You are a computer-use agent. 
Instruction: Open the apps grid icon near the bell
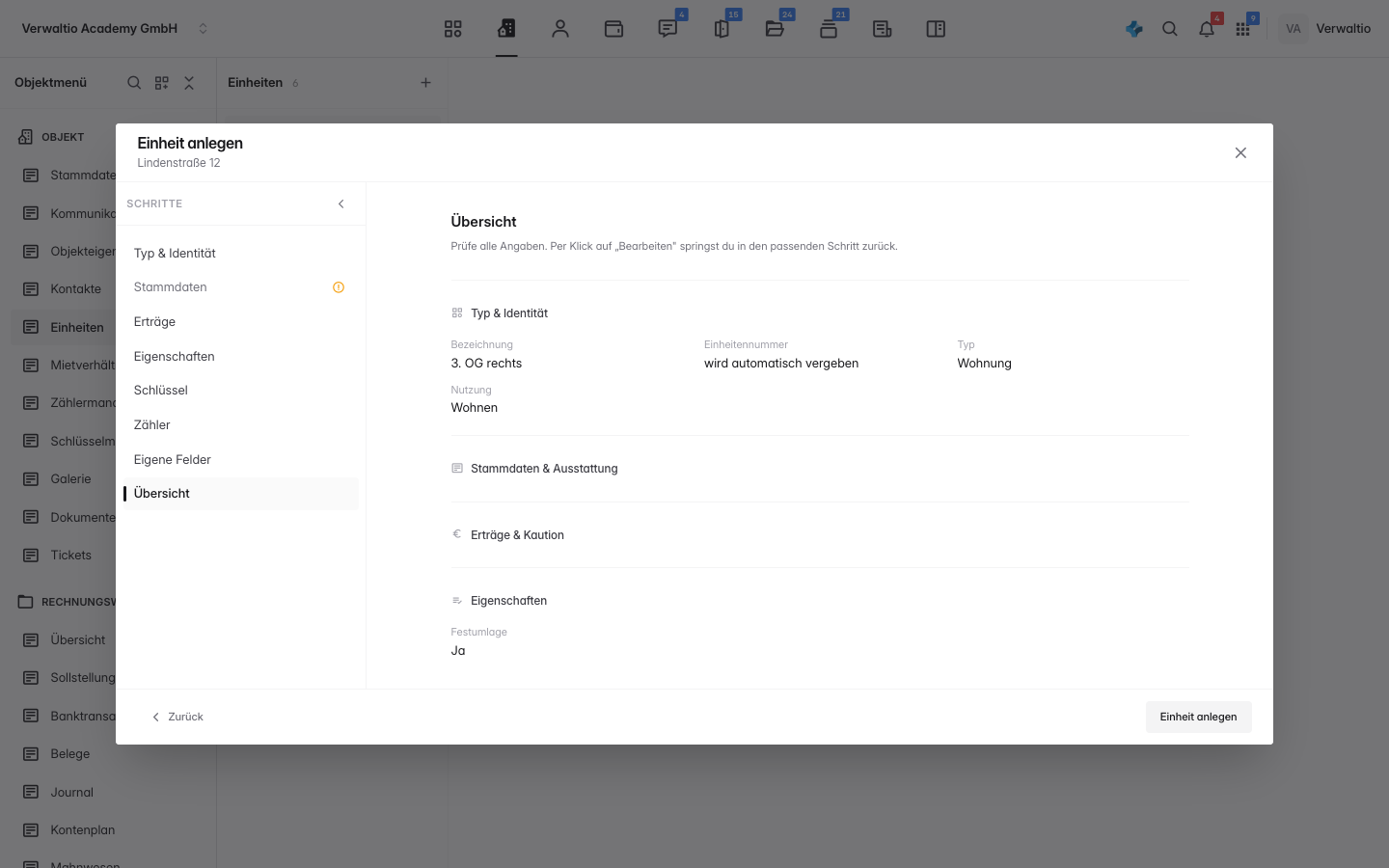1242,29
